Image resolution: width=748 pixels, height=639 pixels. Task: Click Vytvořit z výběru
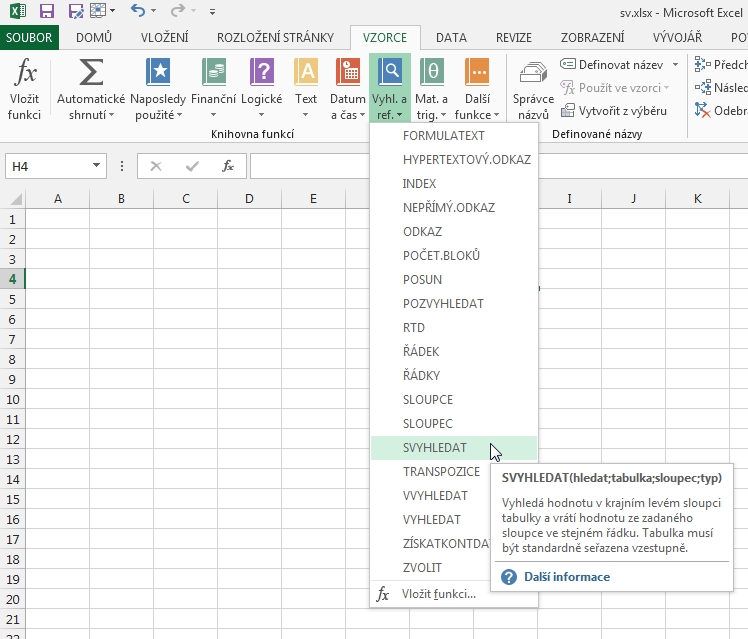[x=613, y=111]
